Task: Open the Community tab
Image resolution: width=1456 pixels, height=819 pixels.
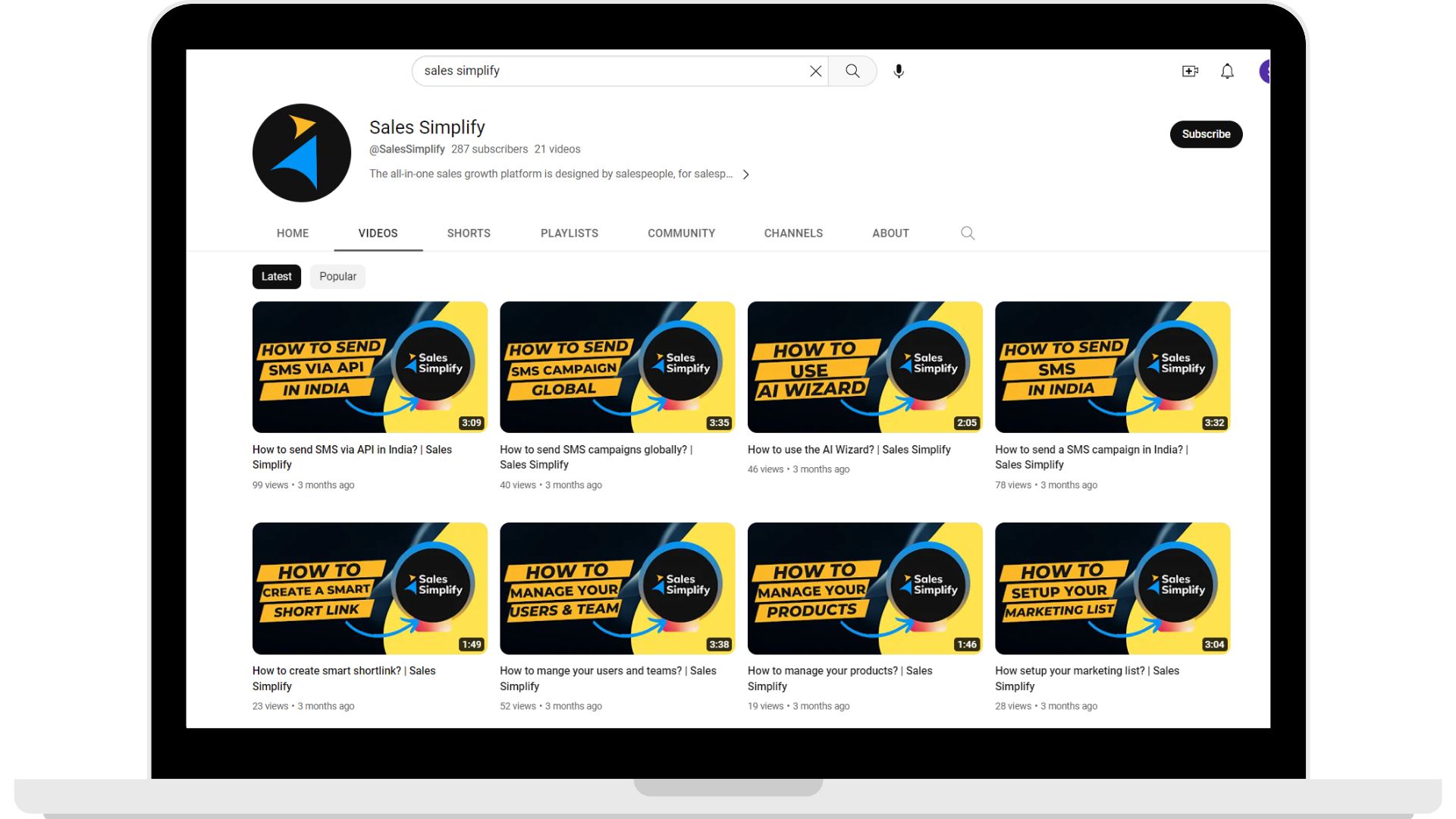Action: pos(681,234)
